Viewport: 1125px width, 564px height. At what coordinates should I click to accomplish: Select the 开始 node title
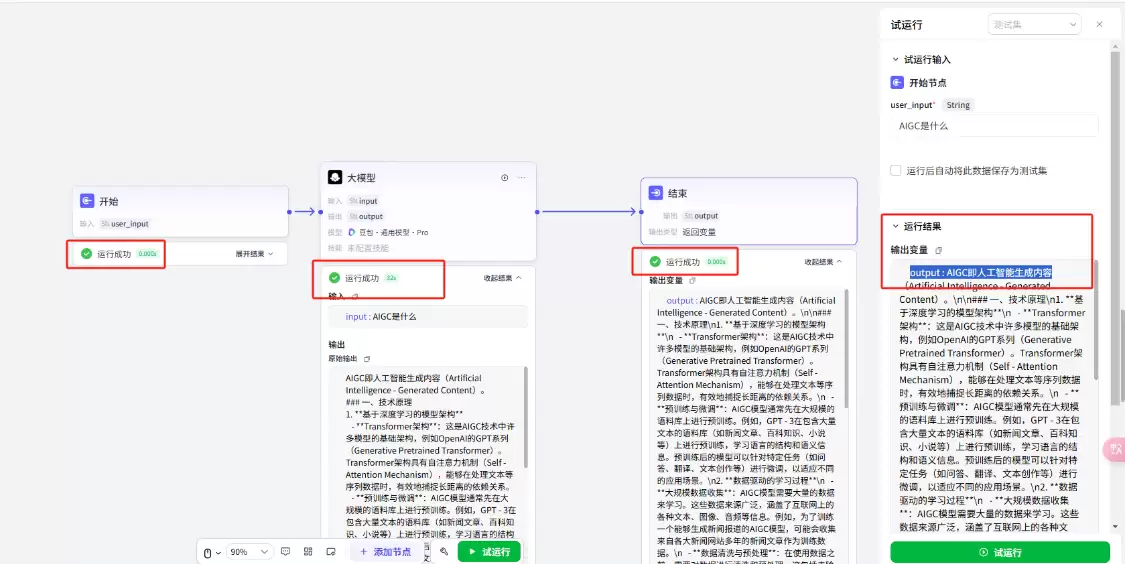(x=109, y=202)
